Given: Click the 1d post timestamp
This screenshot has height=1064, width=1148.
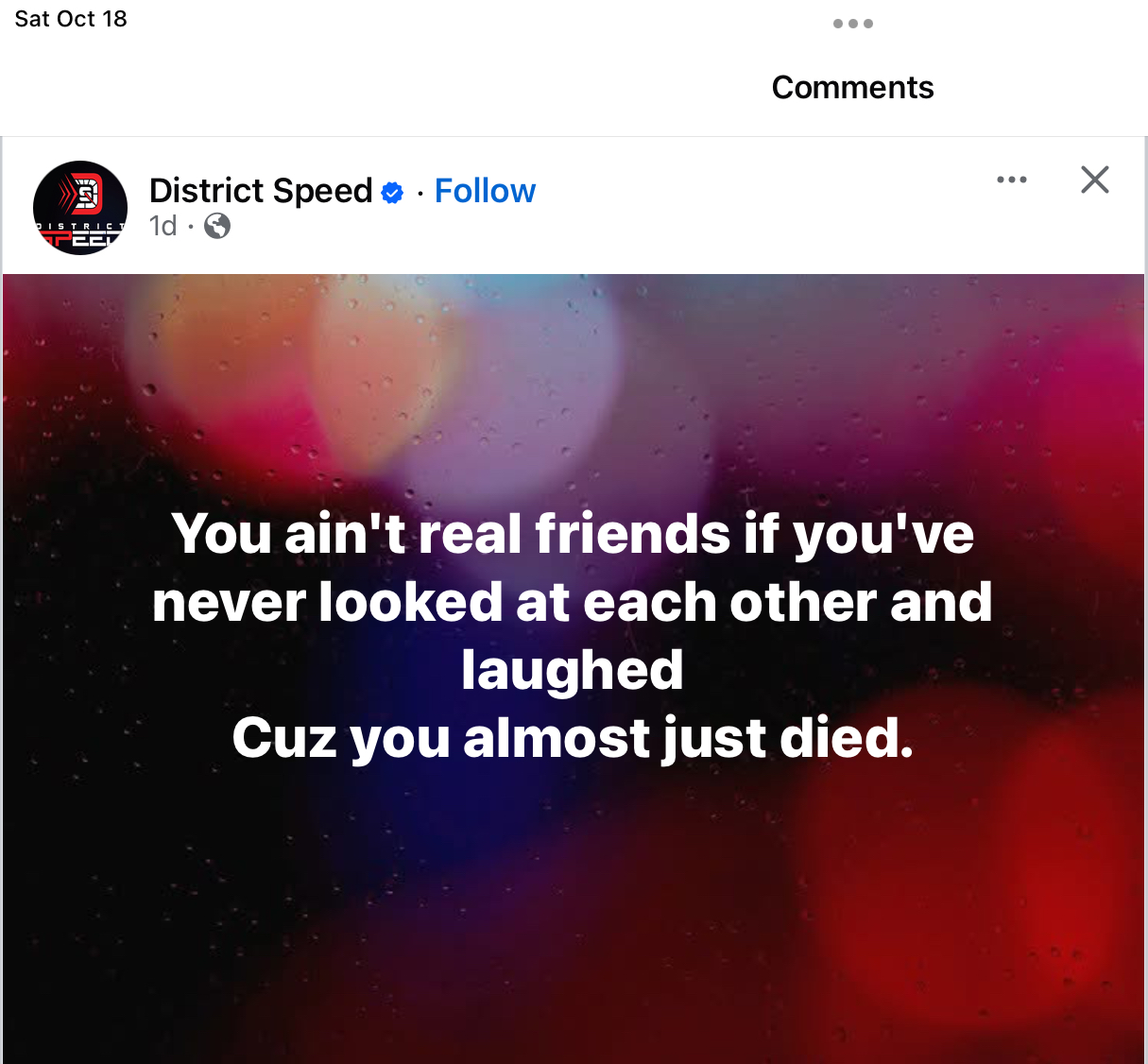Looking at the screenshot, I should coord(163,226).
